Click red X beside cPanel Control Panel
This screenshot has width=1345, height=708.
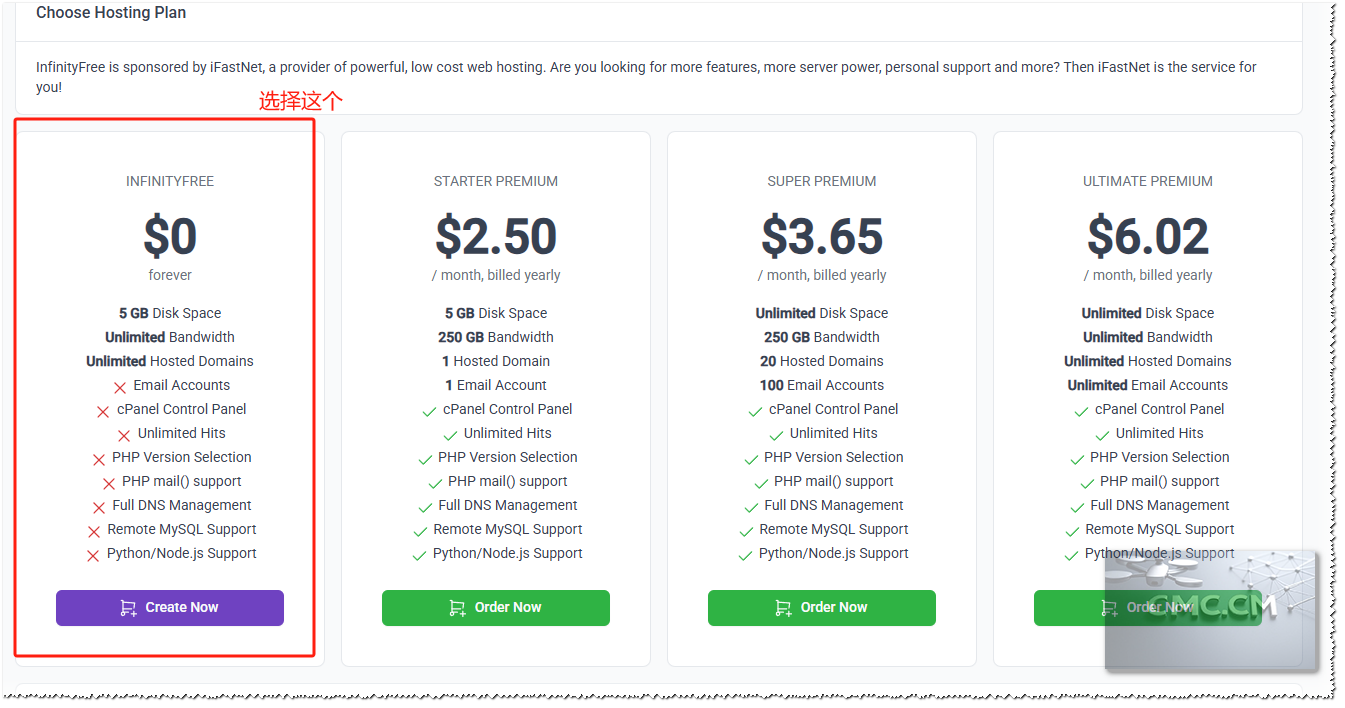pyautogui.click(x=103, y=411)
